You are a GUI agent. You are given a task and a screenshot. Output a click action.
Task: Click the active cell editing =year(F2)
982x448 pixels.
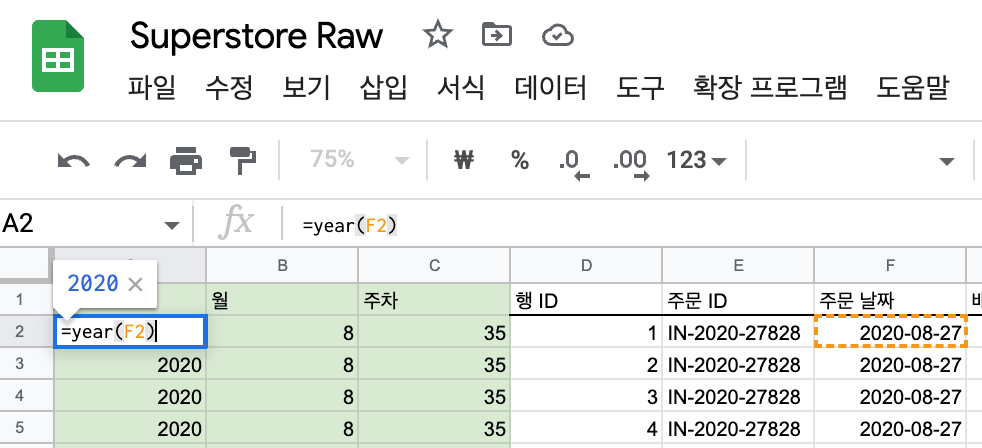coord(130,332)
